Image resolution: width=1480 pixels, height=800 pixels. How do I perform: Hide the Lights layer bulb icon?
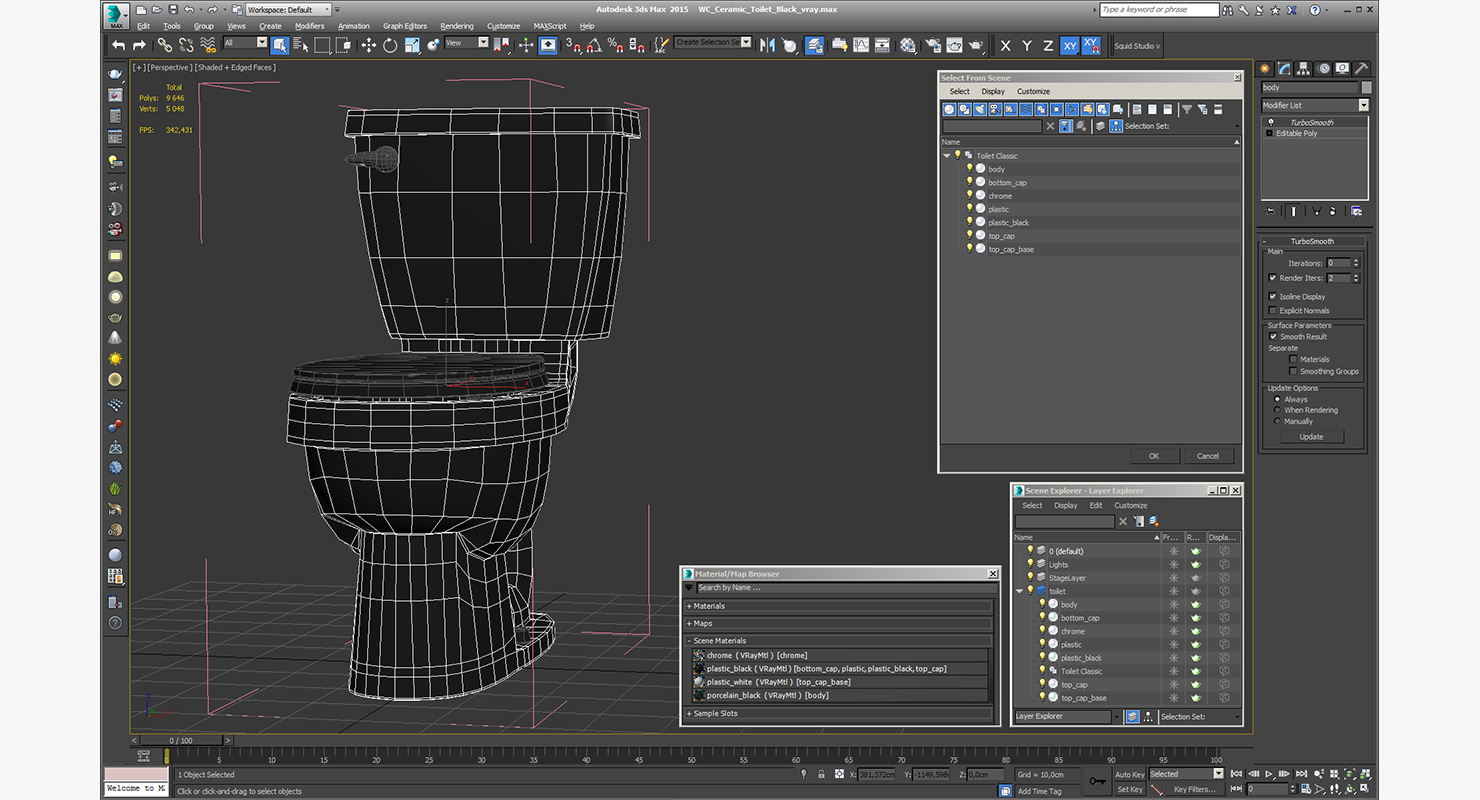pos(1030,564)
